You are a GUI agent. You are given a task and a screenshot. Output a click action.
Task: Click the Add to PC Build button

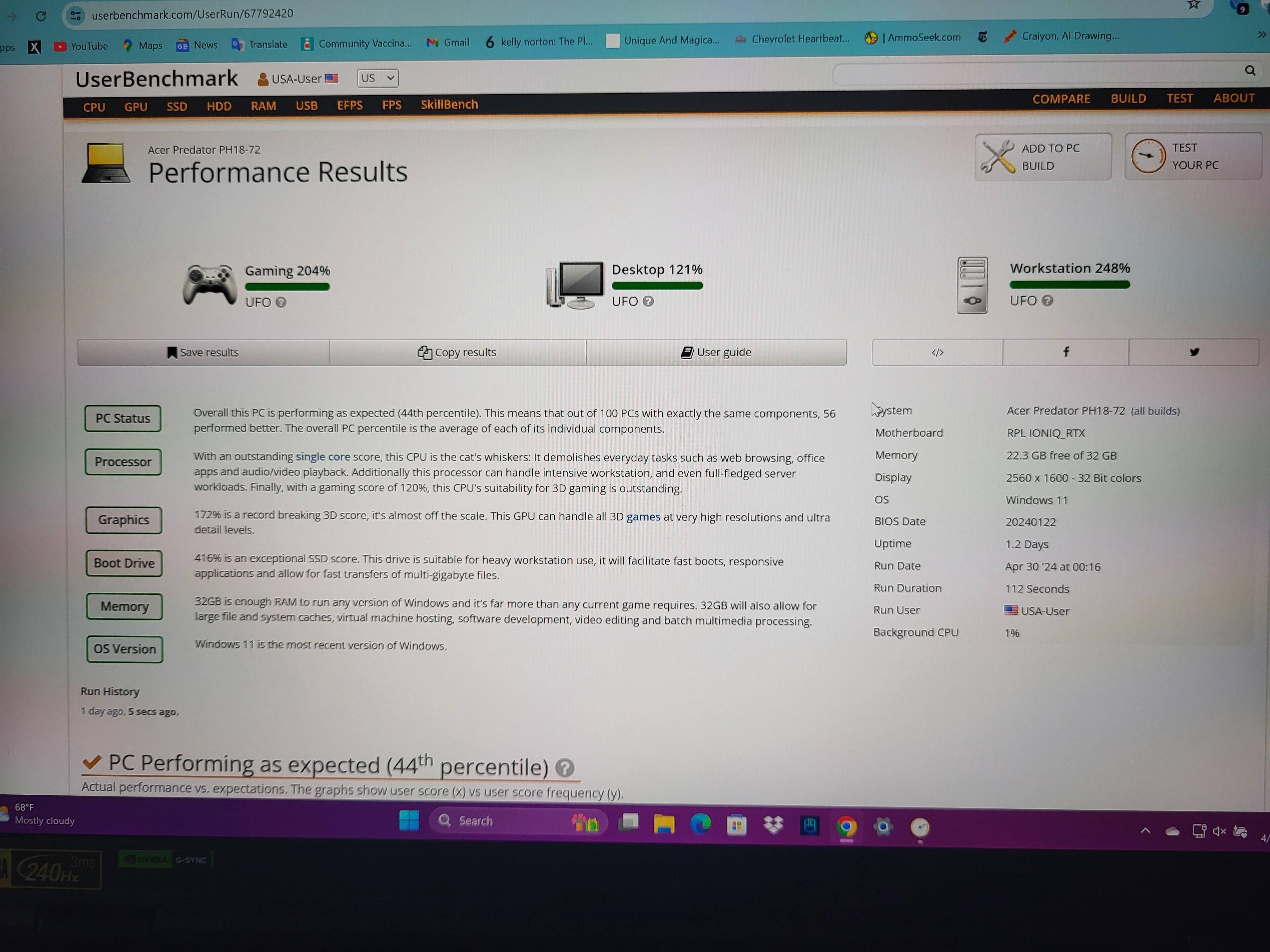pos(1043,157)
